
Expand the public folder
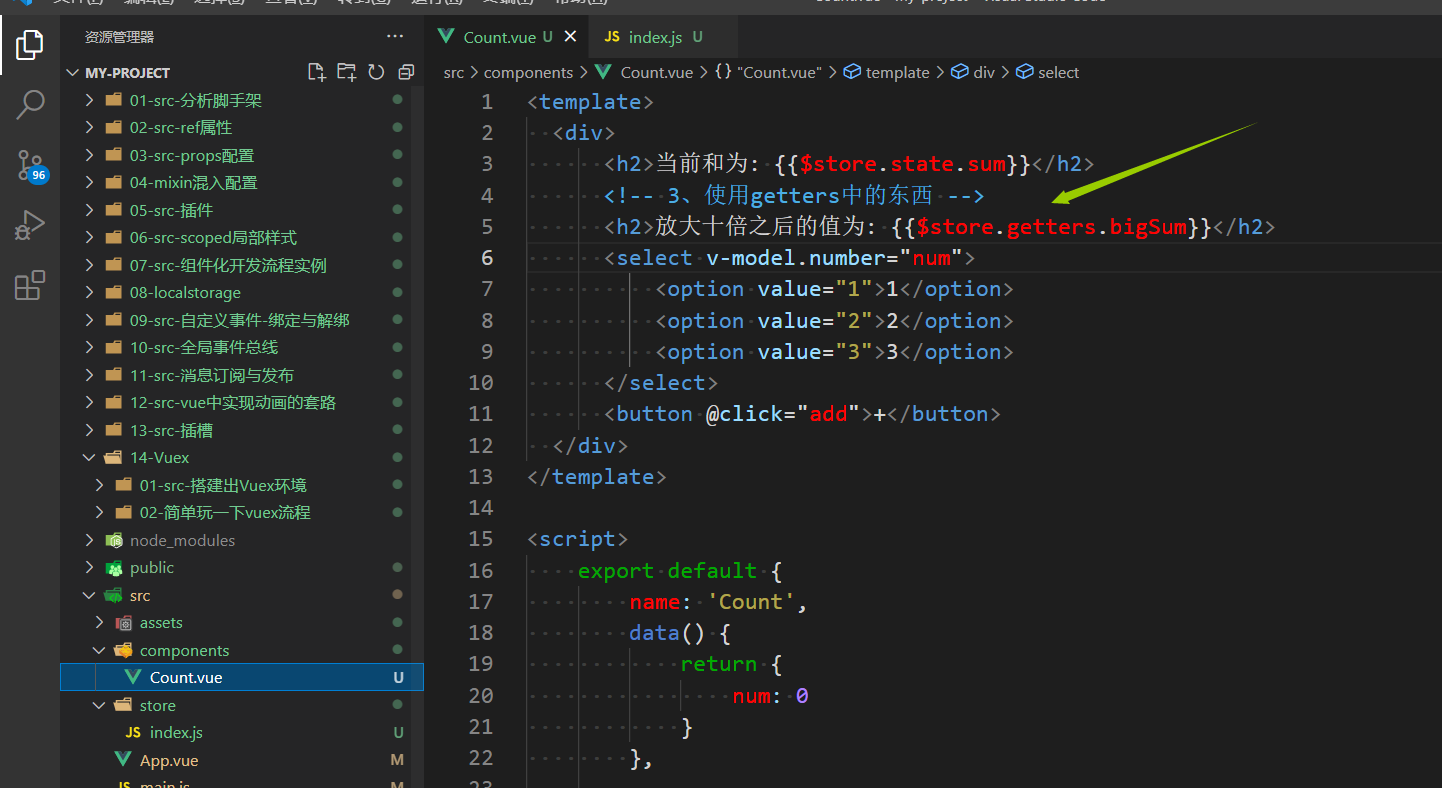[x=242, y=568]
